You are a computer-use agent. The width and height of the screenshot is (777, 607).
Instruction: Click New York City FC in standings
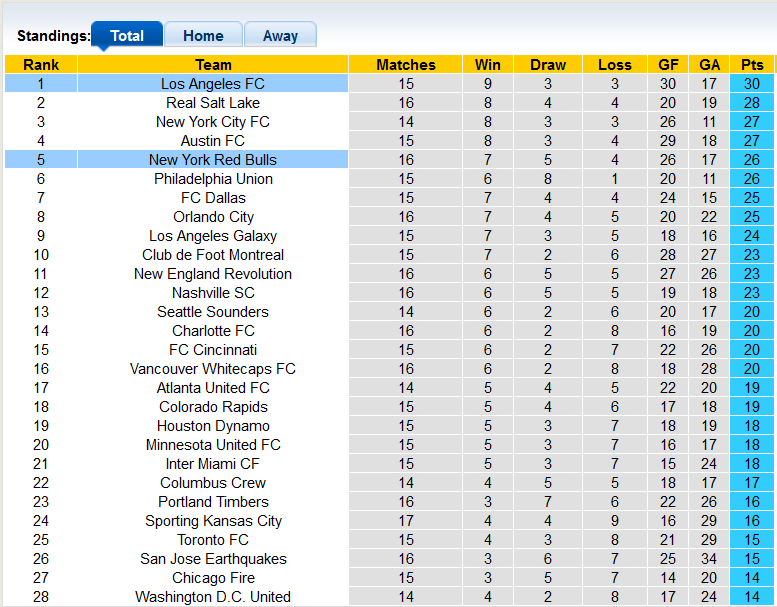pos(213,122)
